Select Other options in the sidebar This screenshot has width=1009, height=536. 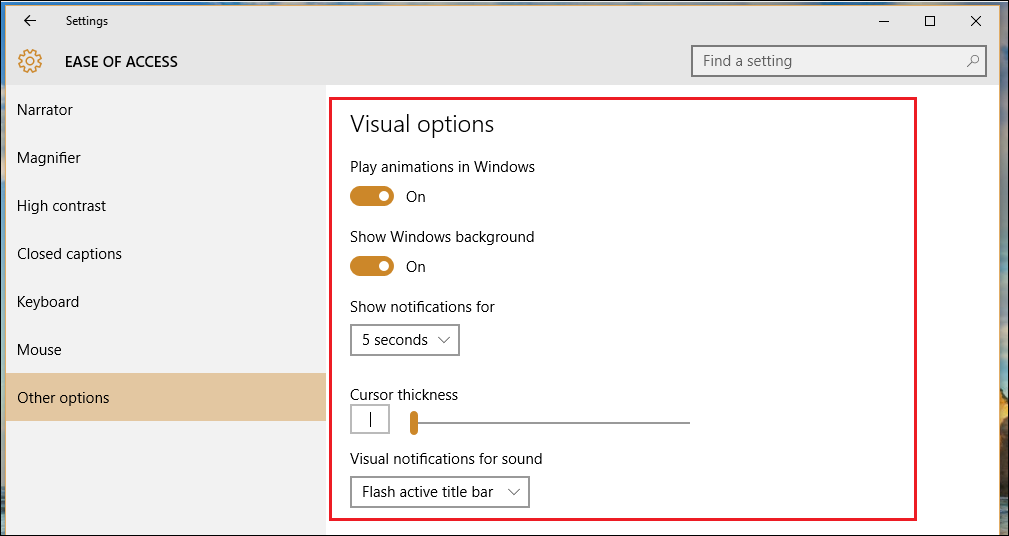tap(63, 398)
